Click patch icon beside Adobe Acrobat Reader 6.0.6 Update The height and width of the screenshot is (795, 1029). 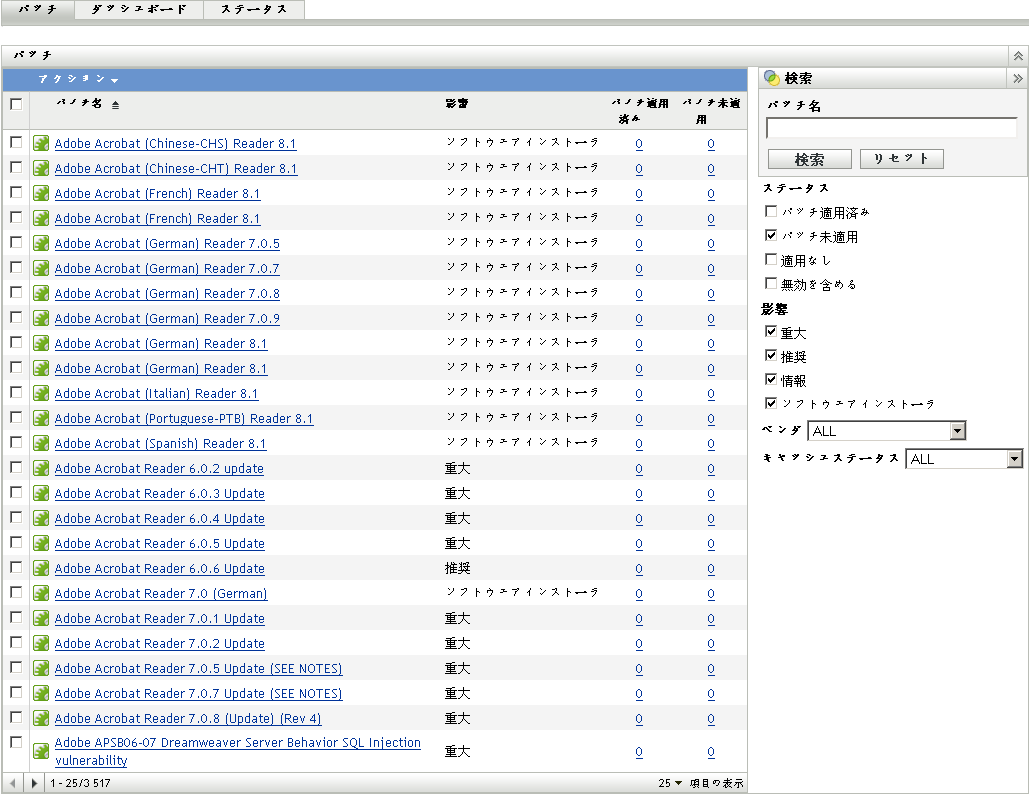[x=41, y=568]
